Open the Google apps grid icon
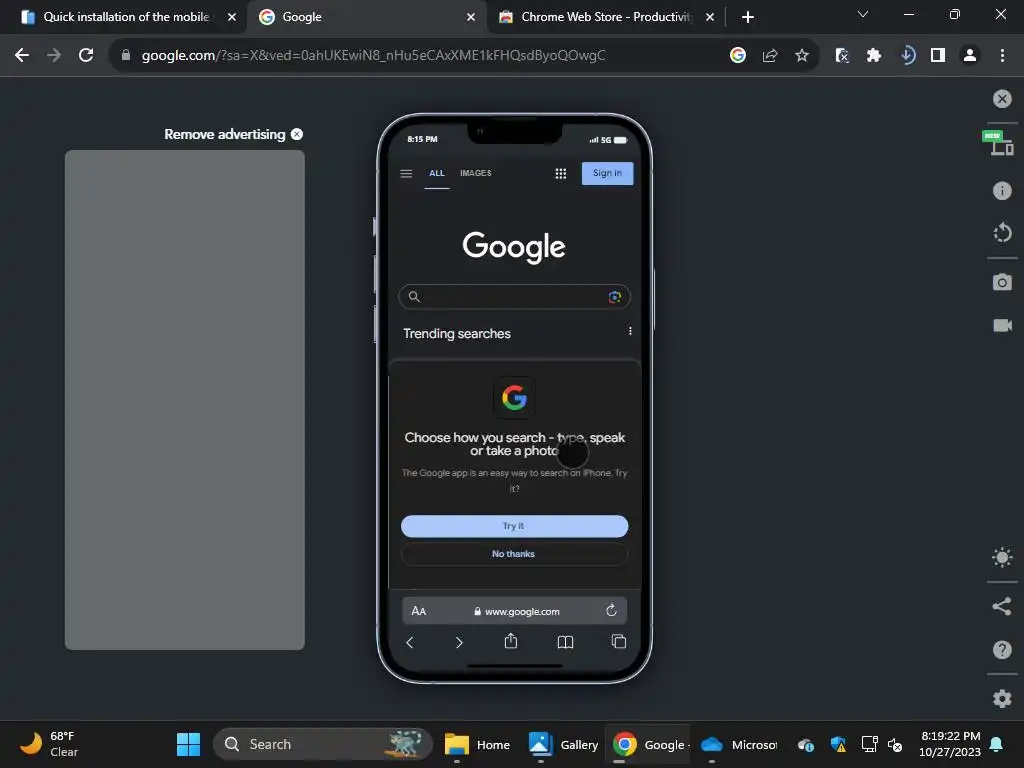The height and width of the screenshot is (768, 1024). click(x=560, y=174)
